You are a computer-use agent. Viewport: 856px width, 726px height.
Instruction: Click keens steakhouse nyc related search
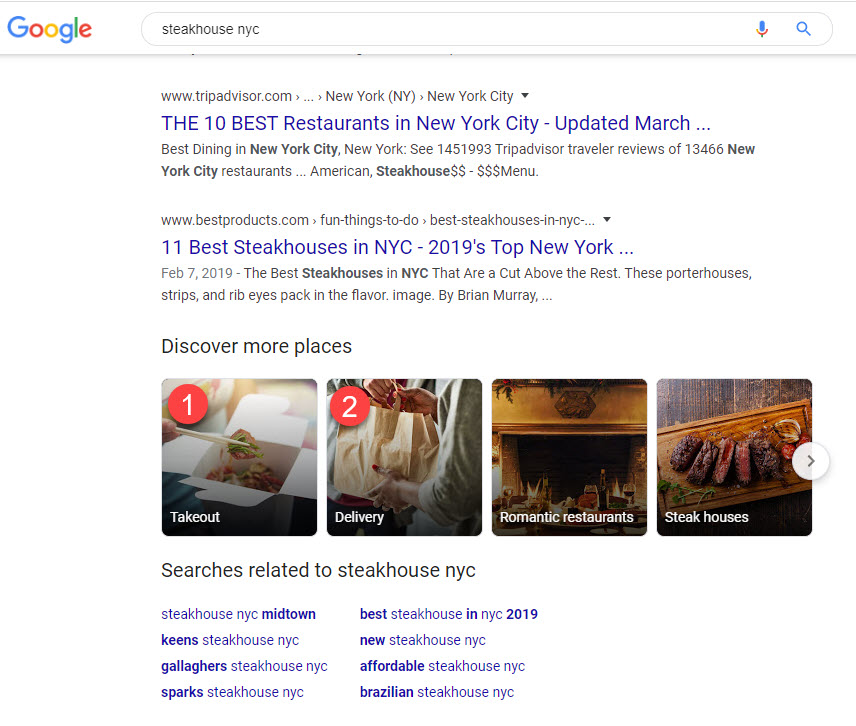tap(230, 640)
